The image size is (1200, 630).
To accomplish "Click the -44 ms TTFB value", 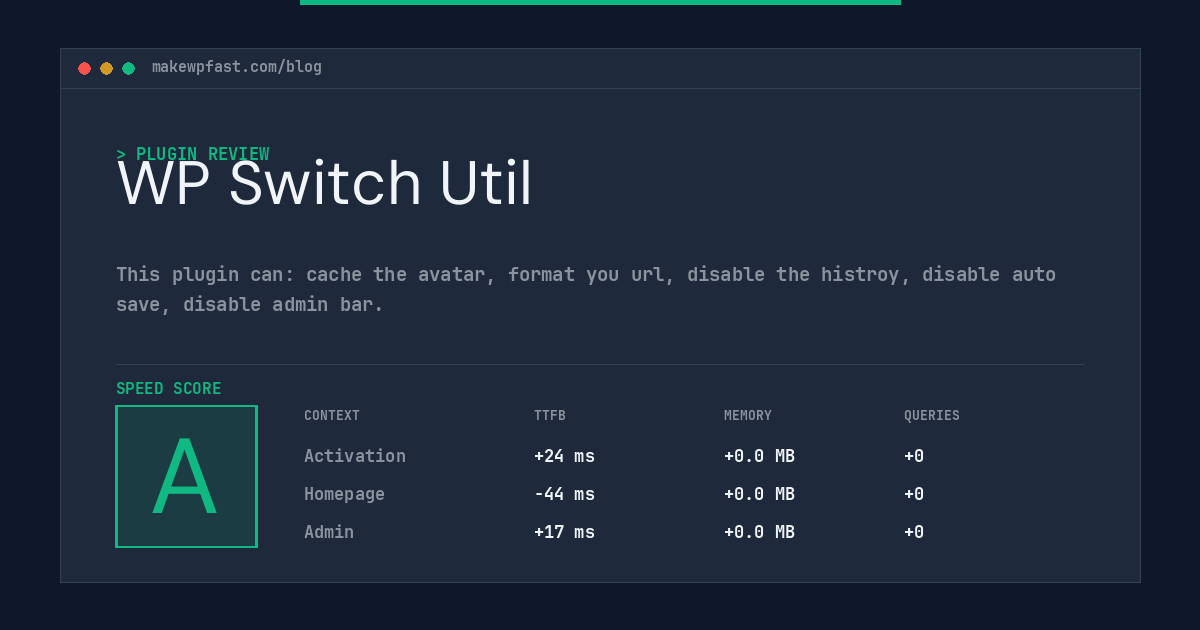I will pos(564,494).
